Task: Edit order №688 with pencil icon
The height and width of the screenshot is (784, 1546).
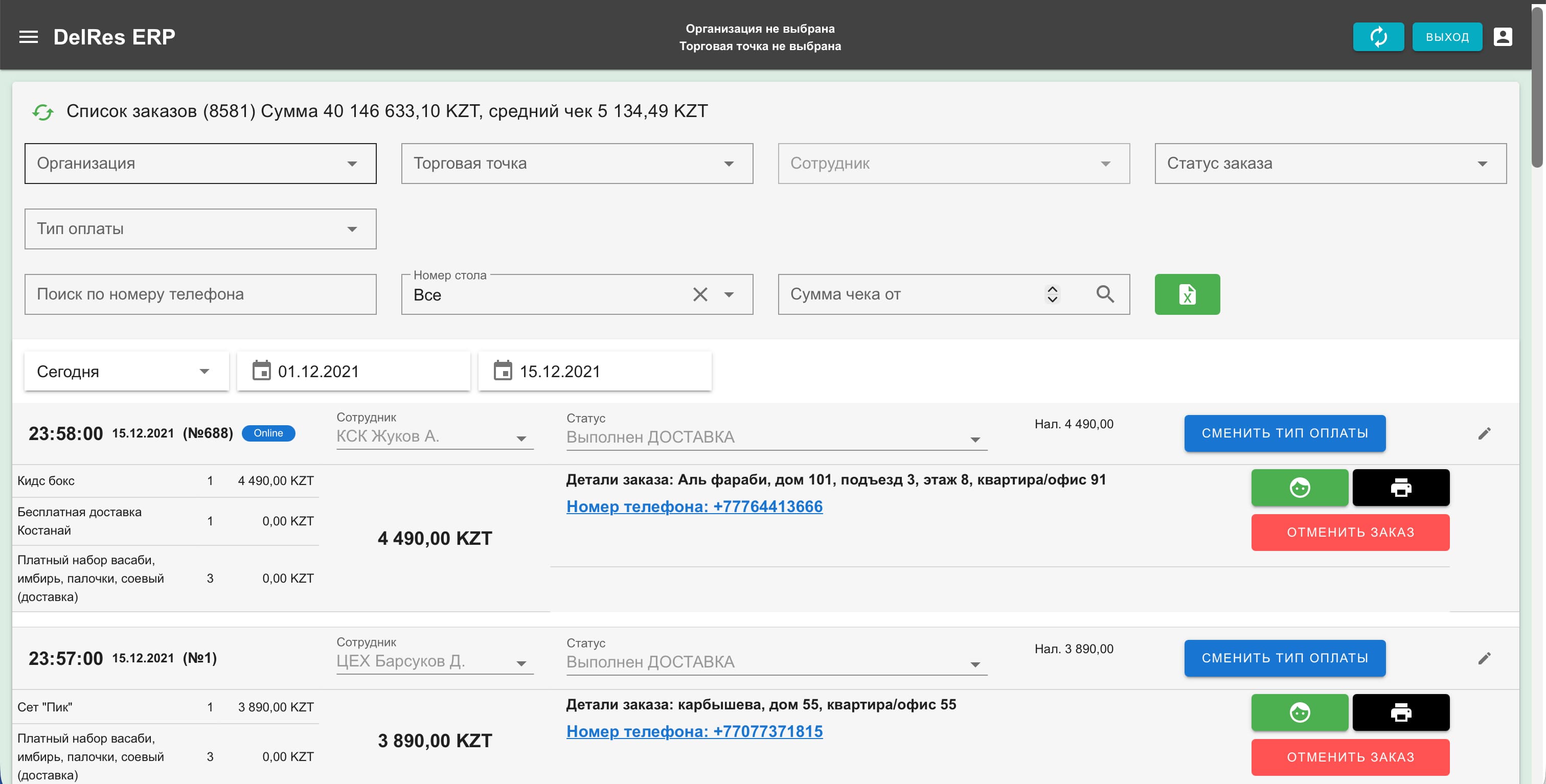Action: click(1485, 433)
